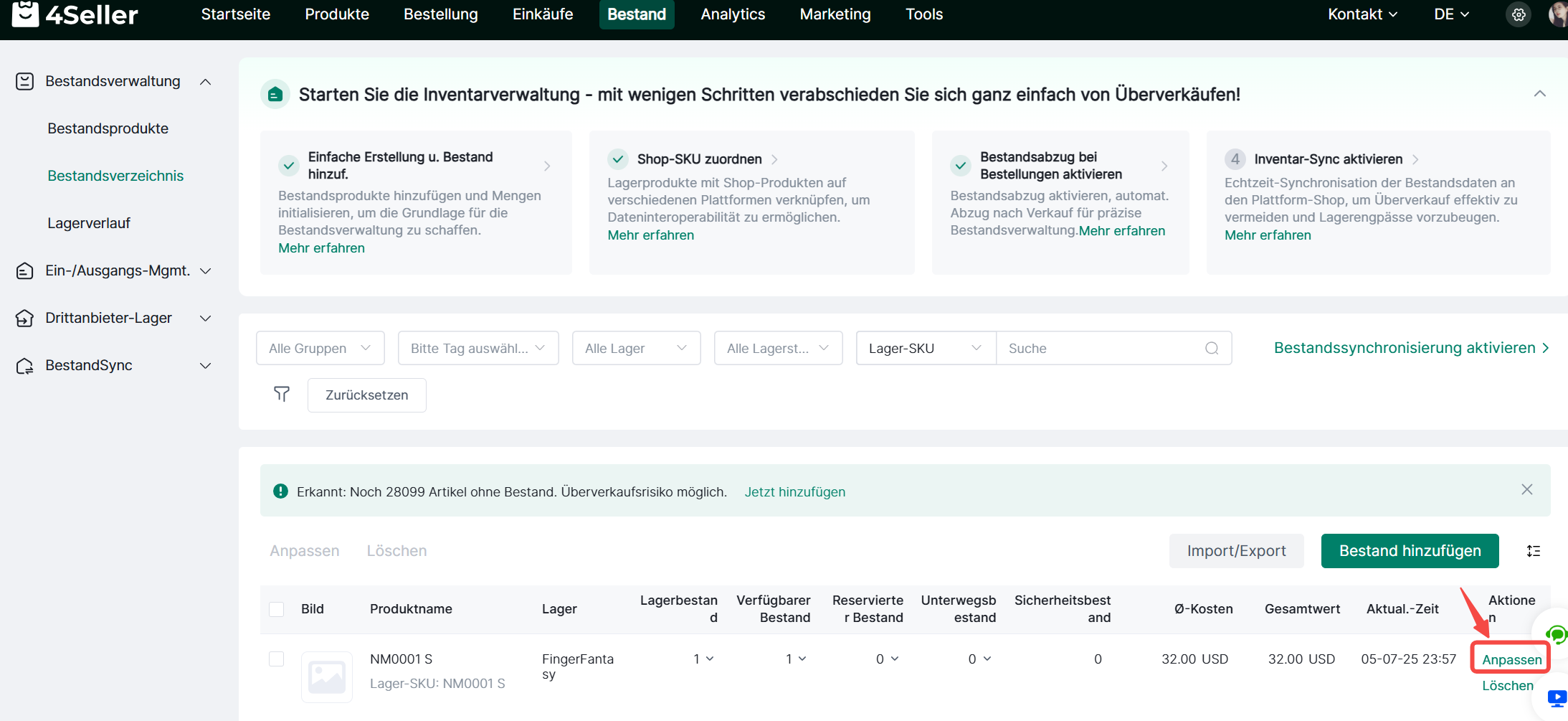Screen dimensions: 1568x721
Task: Click the Jetzt hinzufügen link
Action: pyautogui.click(x=794, y=492)
